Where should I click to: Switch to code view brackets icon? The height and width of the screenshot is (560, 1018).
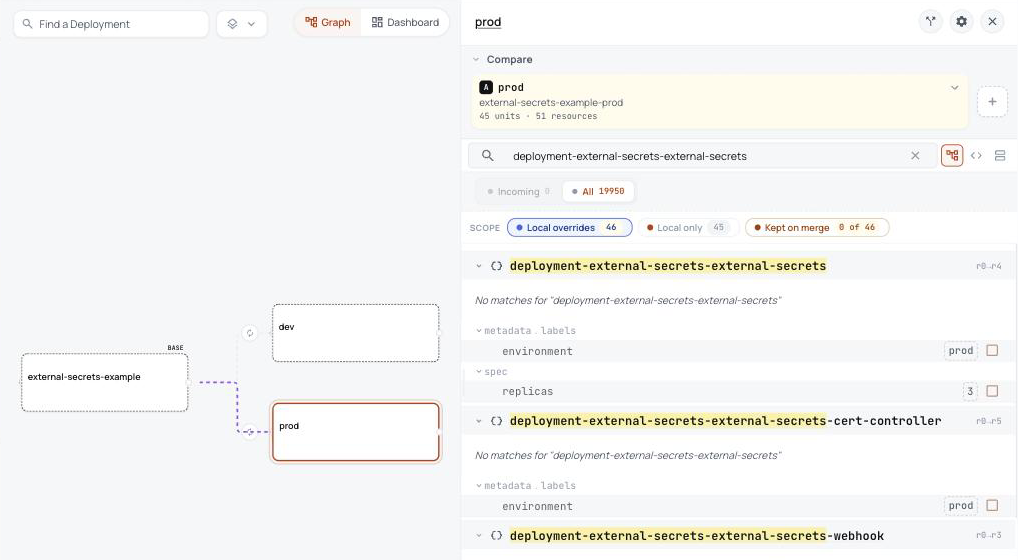(976, 156)
